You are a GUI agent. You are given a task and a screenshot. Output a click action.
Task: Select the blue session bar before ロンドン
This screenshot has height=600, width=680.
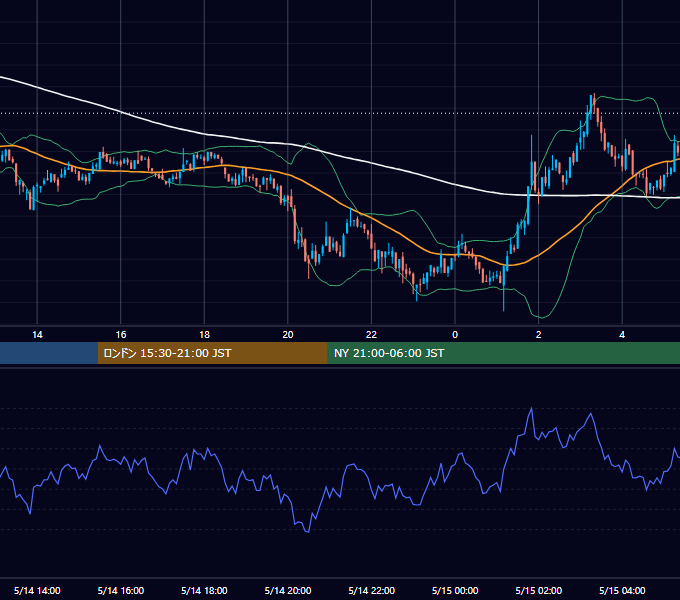tap(49, 353)
